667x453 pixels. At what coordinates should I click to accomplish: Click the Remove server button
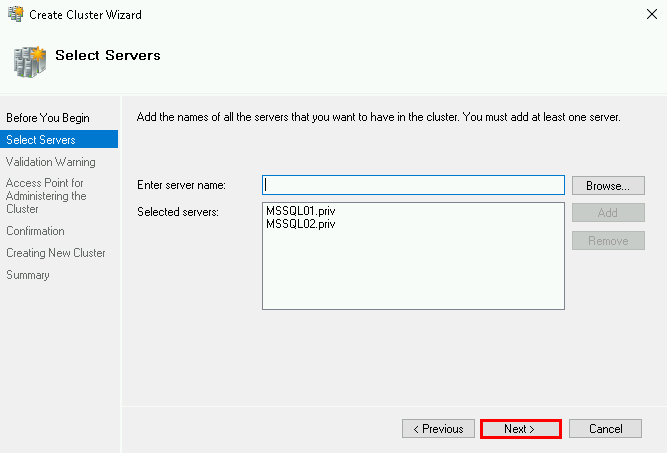pyautogui.click(x=608, y=241)
